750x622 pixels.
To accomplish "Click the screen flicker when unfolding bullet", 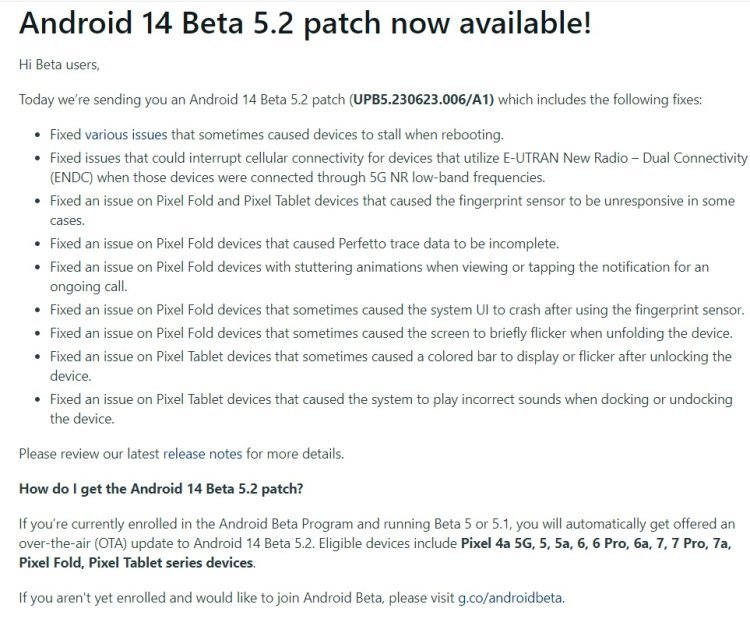I will tap(391, 333).
